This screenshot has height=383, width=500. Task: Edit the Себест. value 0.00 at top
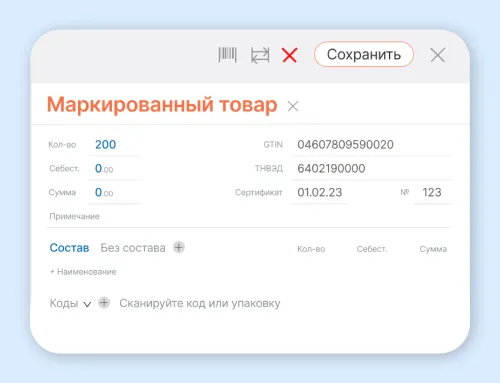point(115,169)
